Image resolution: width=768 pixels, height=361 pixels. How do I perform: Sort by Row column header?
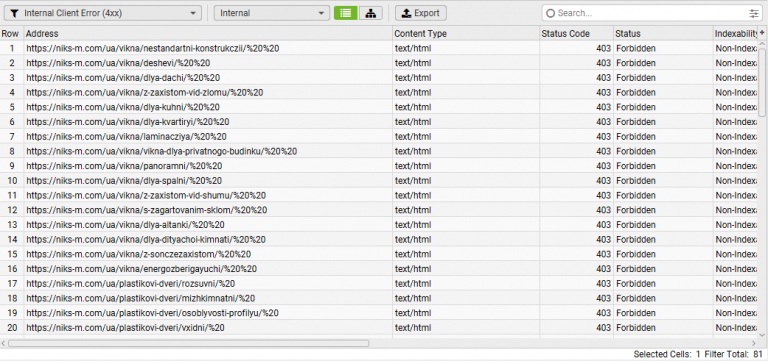pyautogui.click(x=12, y=33)
